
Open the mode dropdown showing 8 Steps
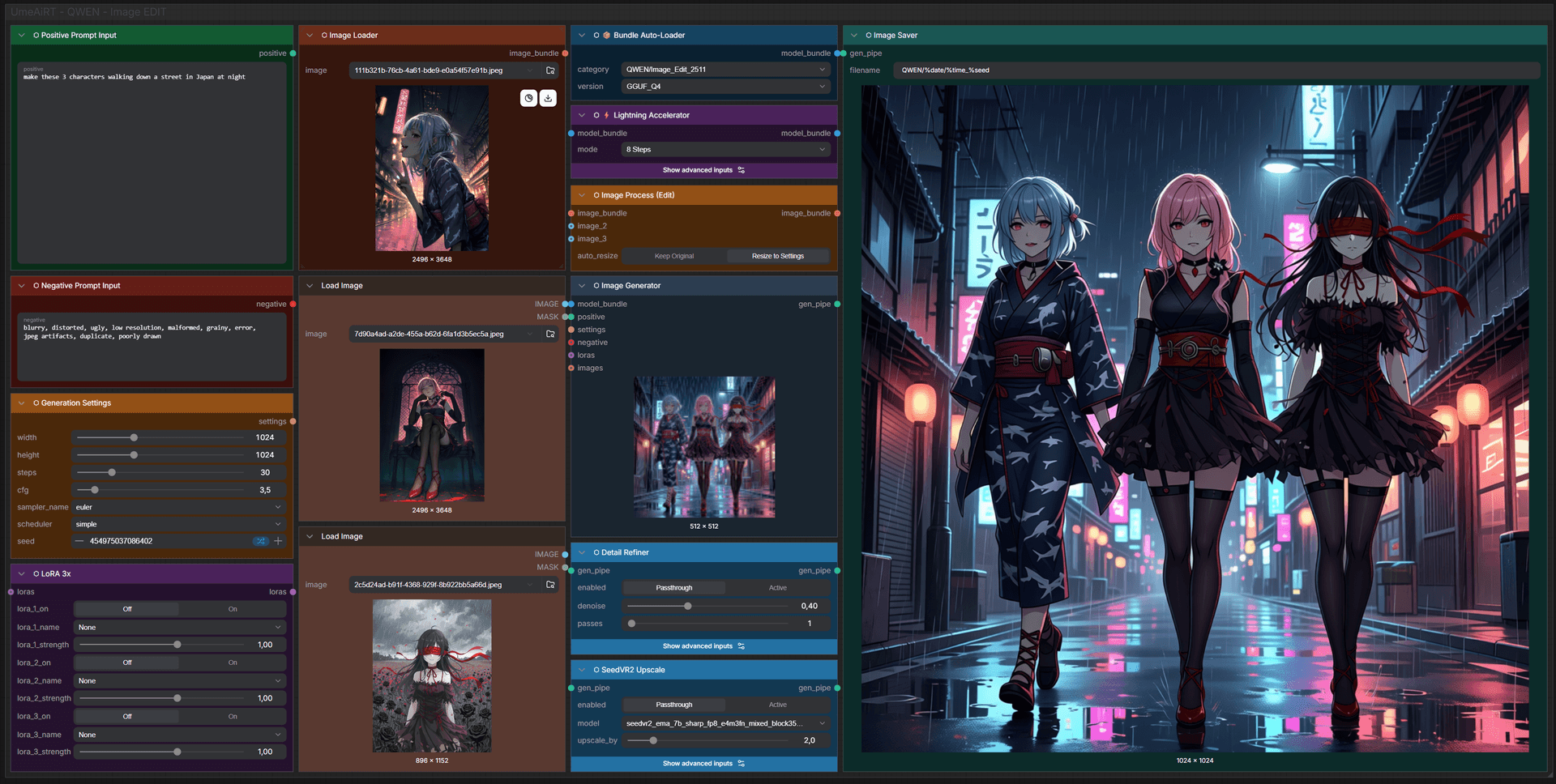726,150
